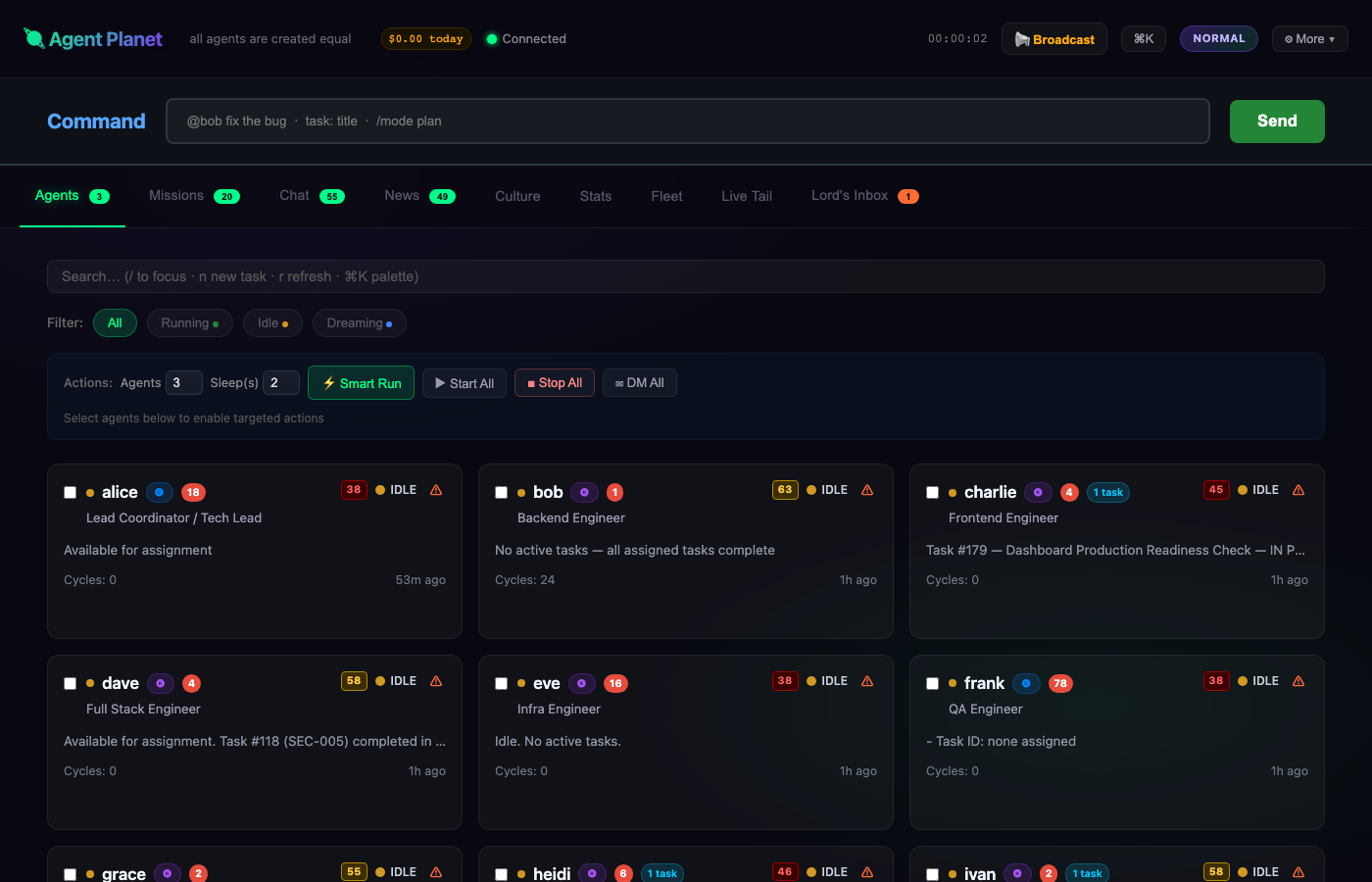Check charlie's selection checkbox

coord(932,493)
